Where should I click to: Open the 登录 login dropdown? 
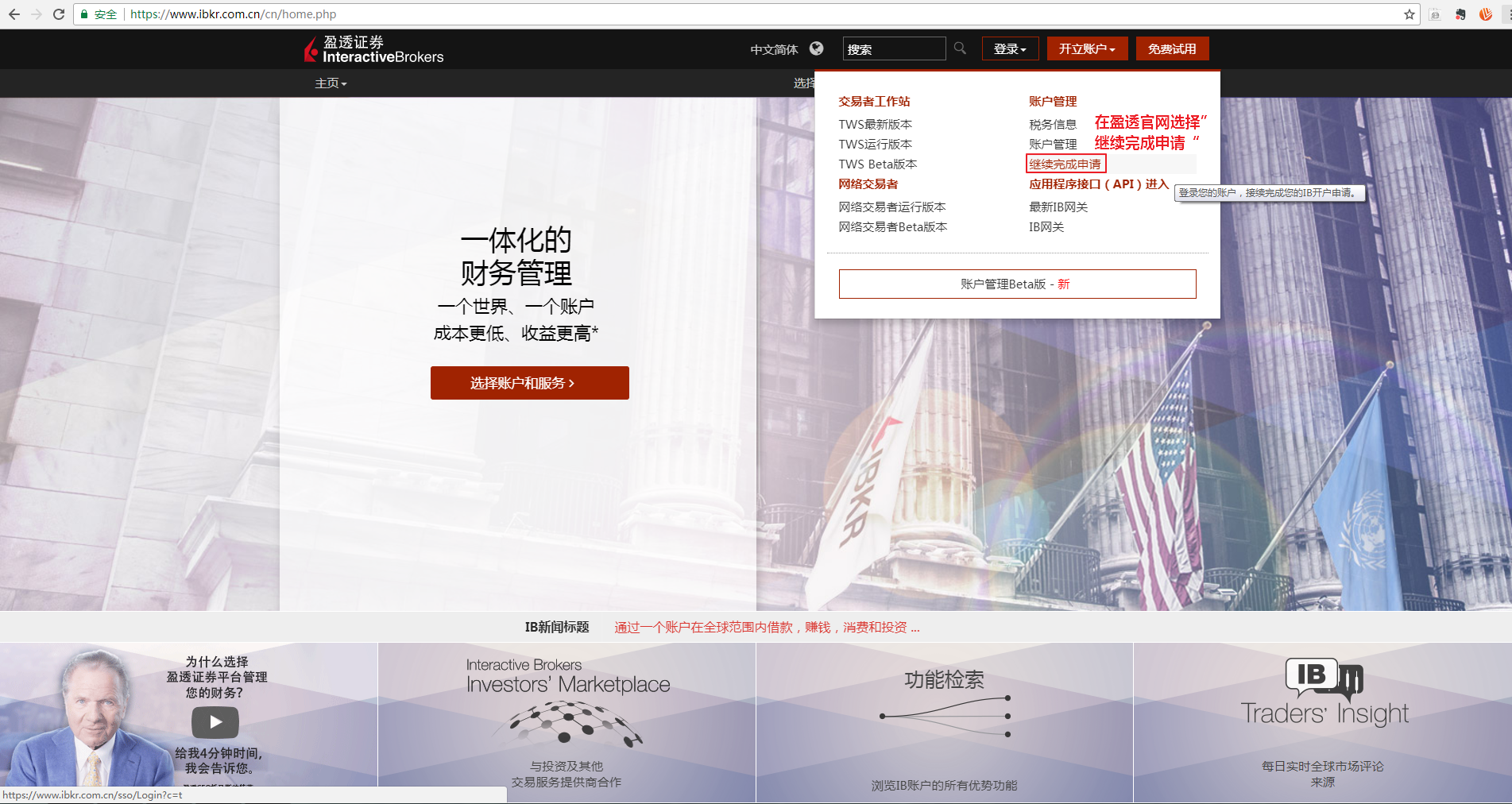coord(1010,48)
